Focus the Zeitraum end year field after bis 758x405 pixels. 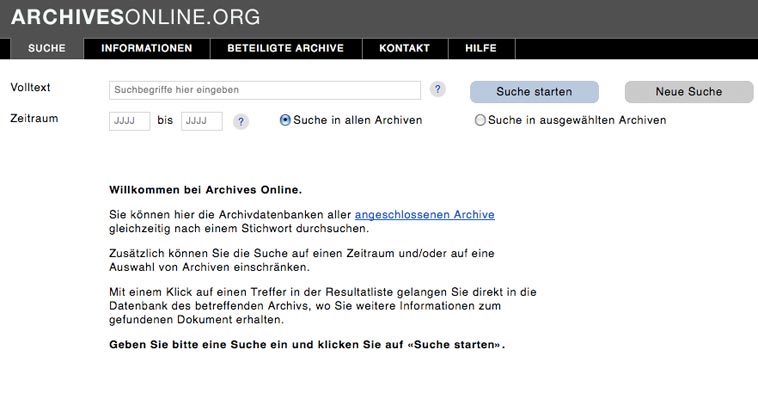(x=202, y=121)
